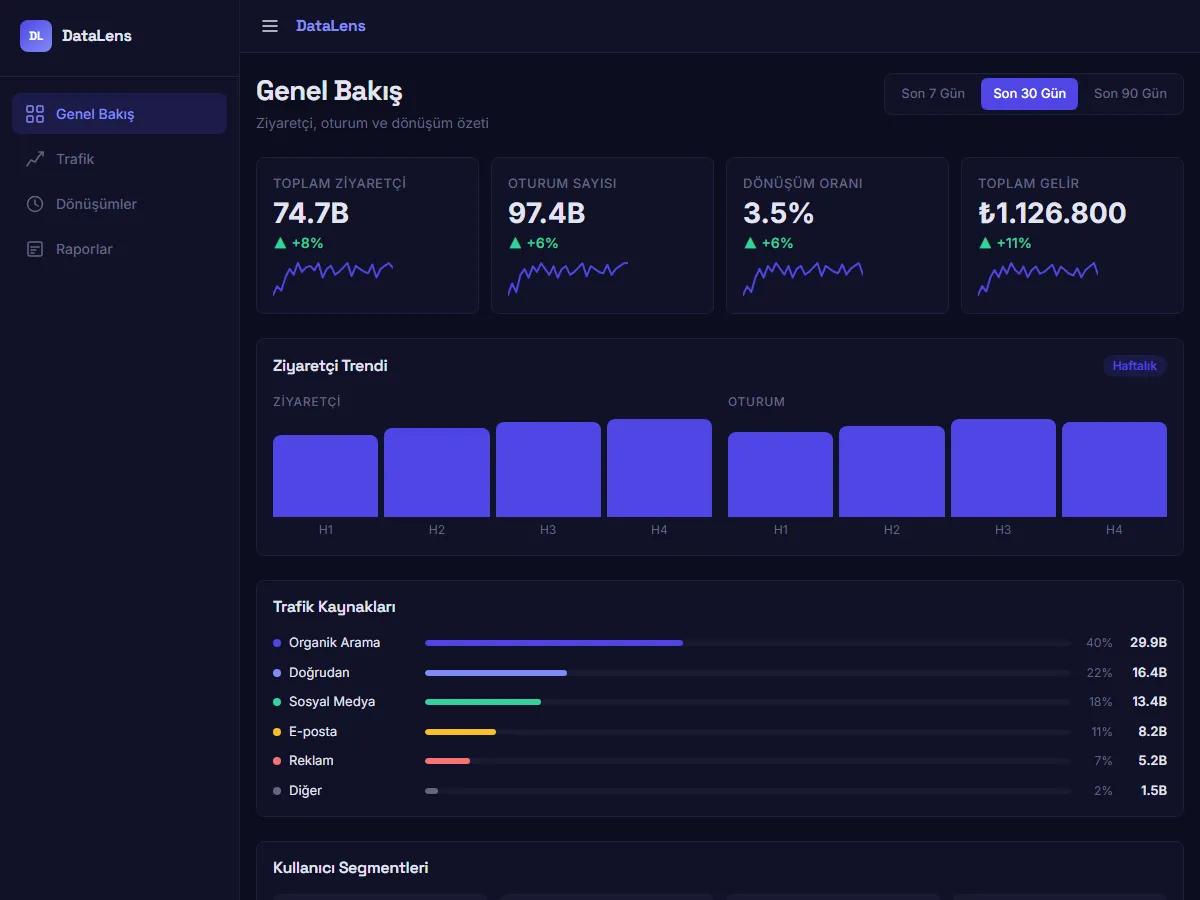This screenshot has height=900, width=1200.
Task: Click the DL logo icon
Action: tap(36, 36)
